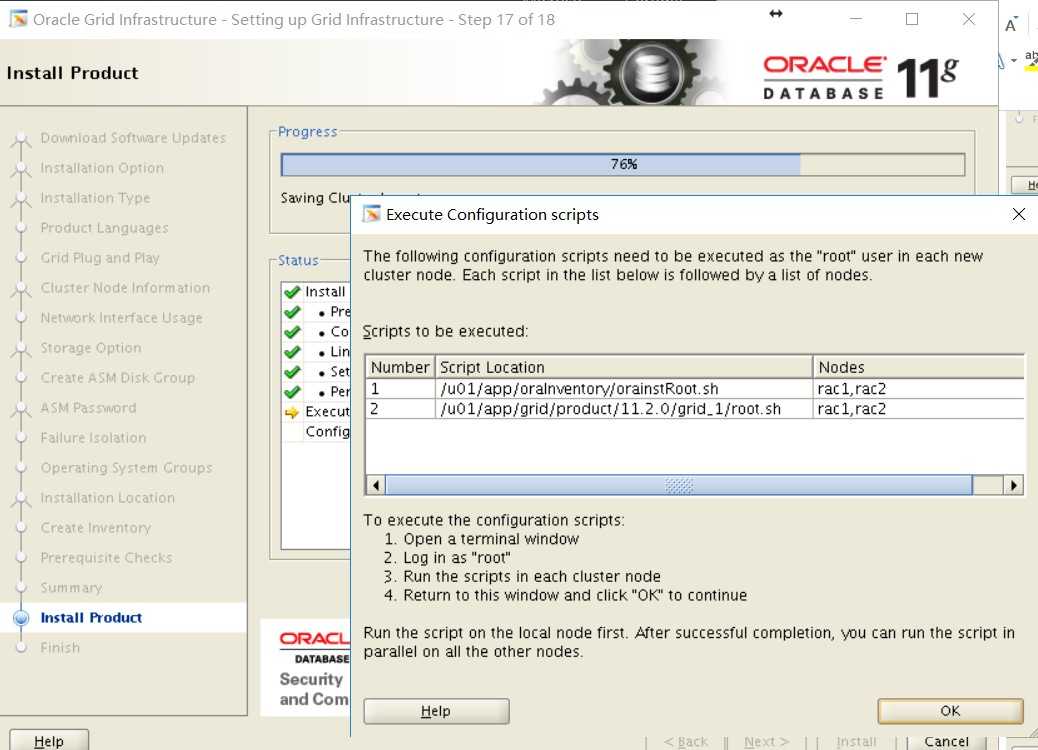This screenshot has height=750, width=1038.
Task: Click icon in Execute Configuration scripts title
Action: [371, 214]
